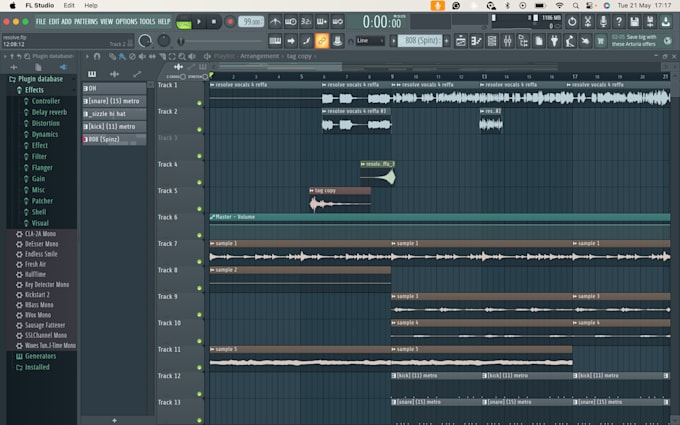Open the Piano roll view icon
Screen dimensions: 680x425
476,41
